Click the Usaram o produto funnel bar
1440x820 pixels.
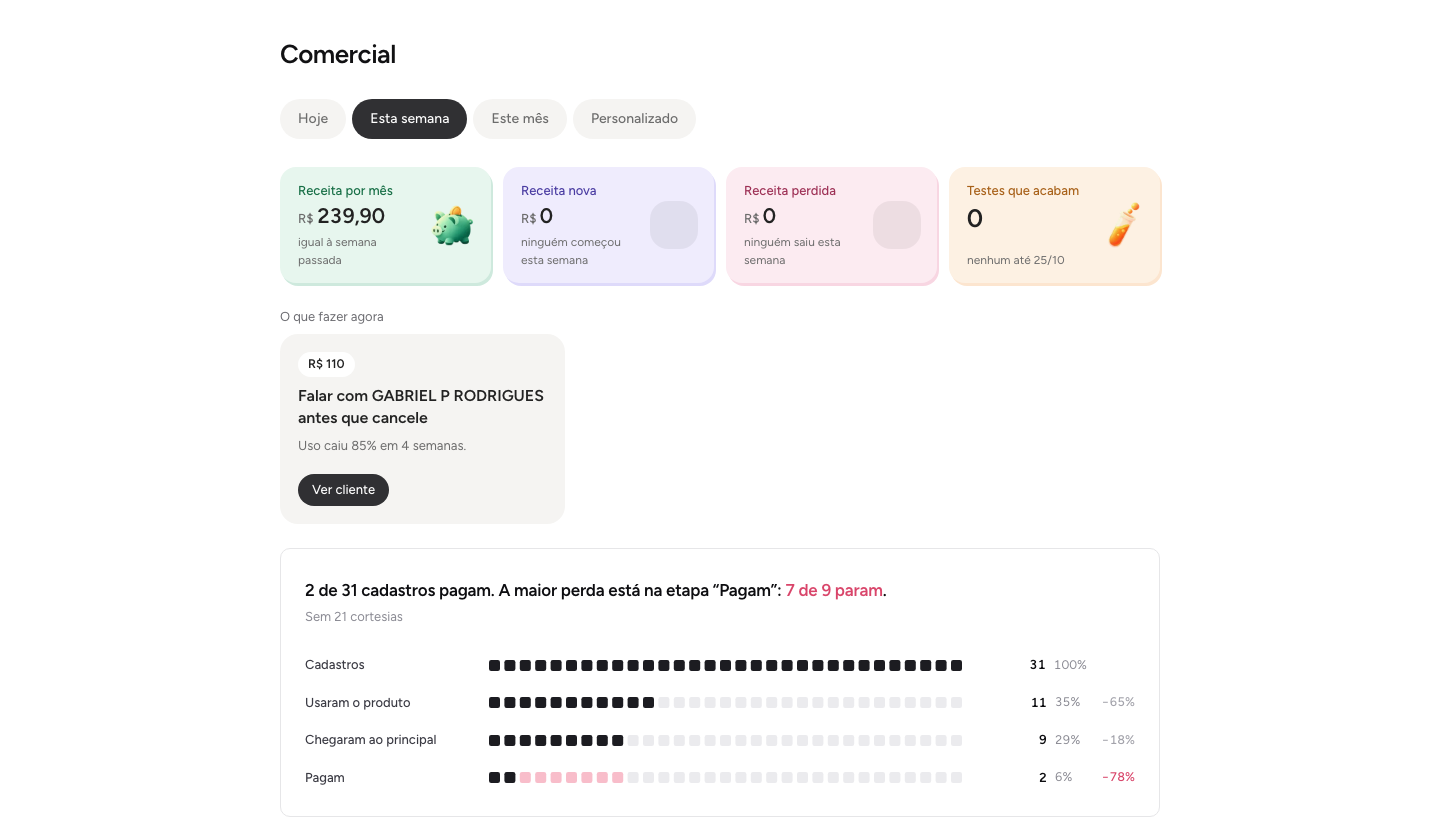click(725, 702)
